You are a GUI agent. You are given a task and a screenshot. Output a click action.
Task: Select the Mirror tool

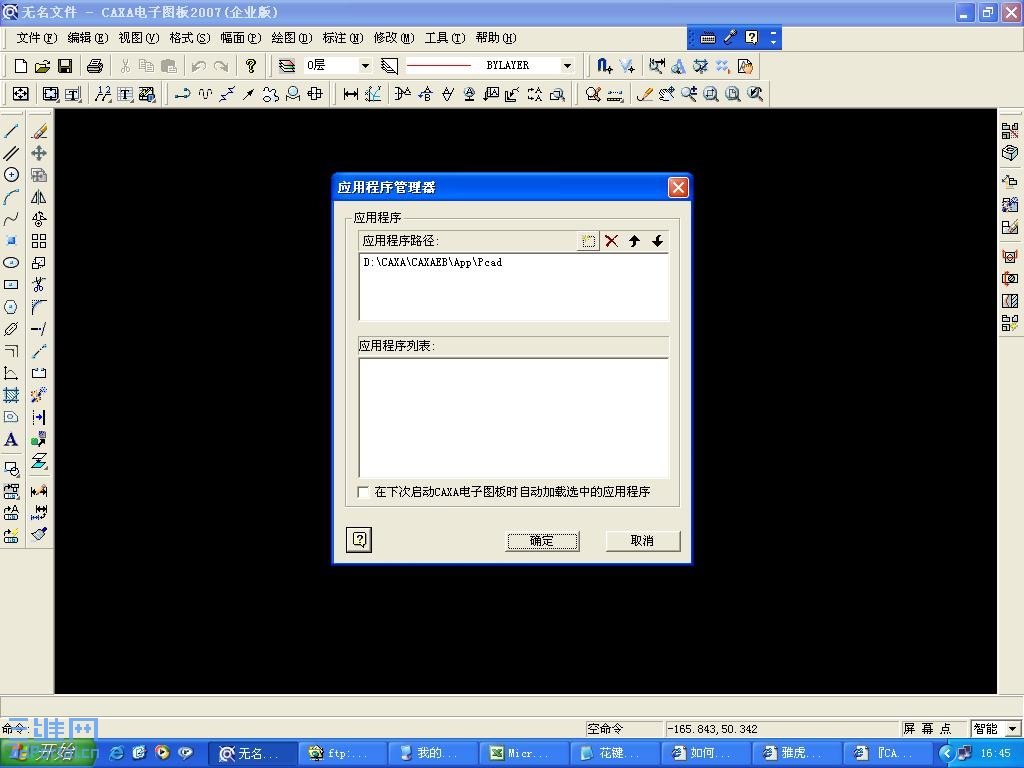click(x=39, y=197)
